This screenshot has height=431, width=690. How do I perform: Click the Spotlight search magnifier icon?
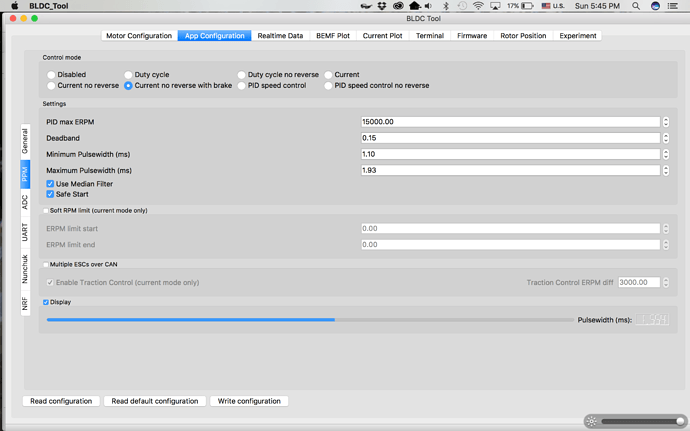pyautogui.click(x=636, y=6)
